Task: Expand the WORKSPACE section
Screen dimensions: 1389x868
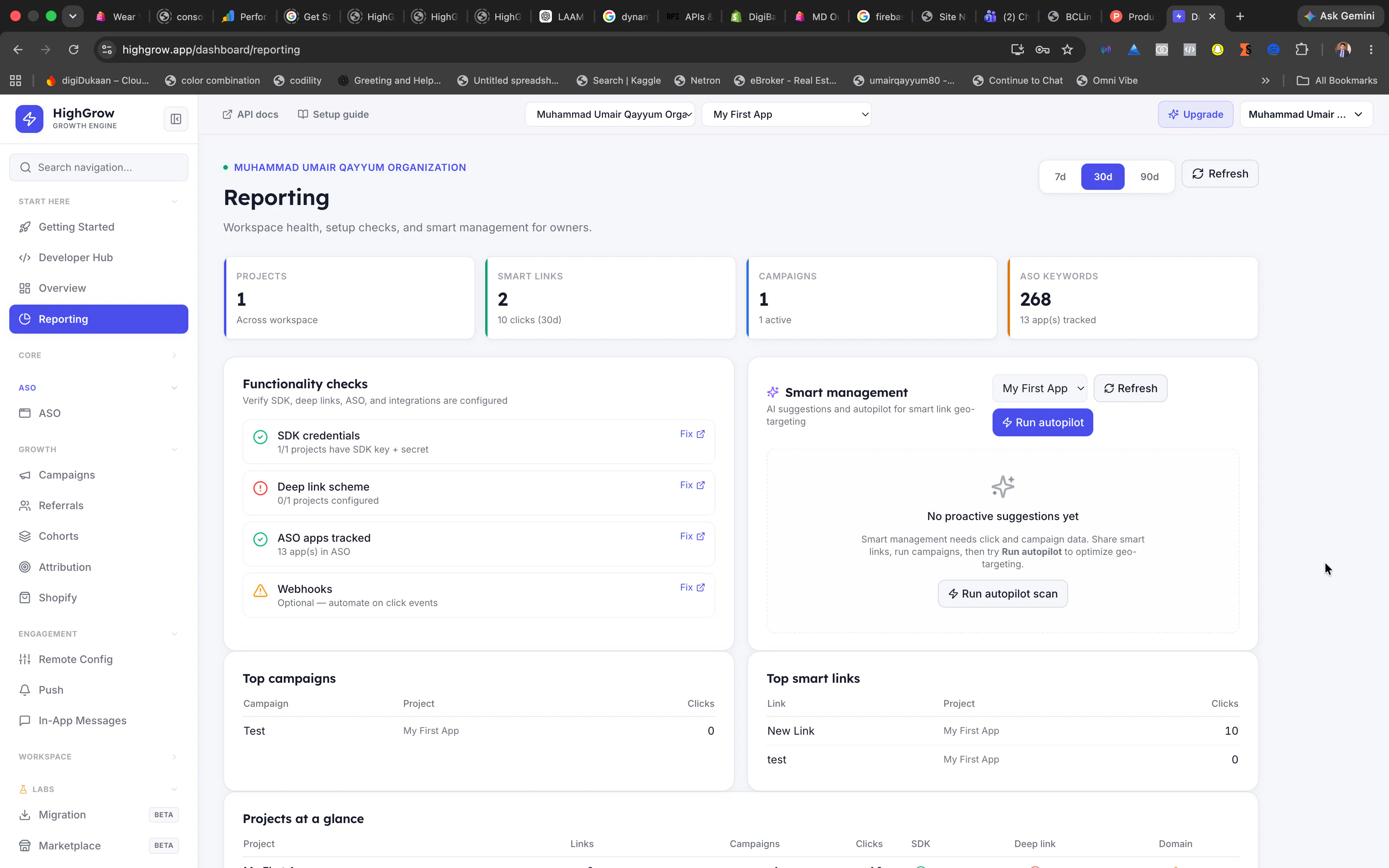Action: click(x=99, y=757)
